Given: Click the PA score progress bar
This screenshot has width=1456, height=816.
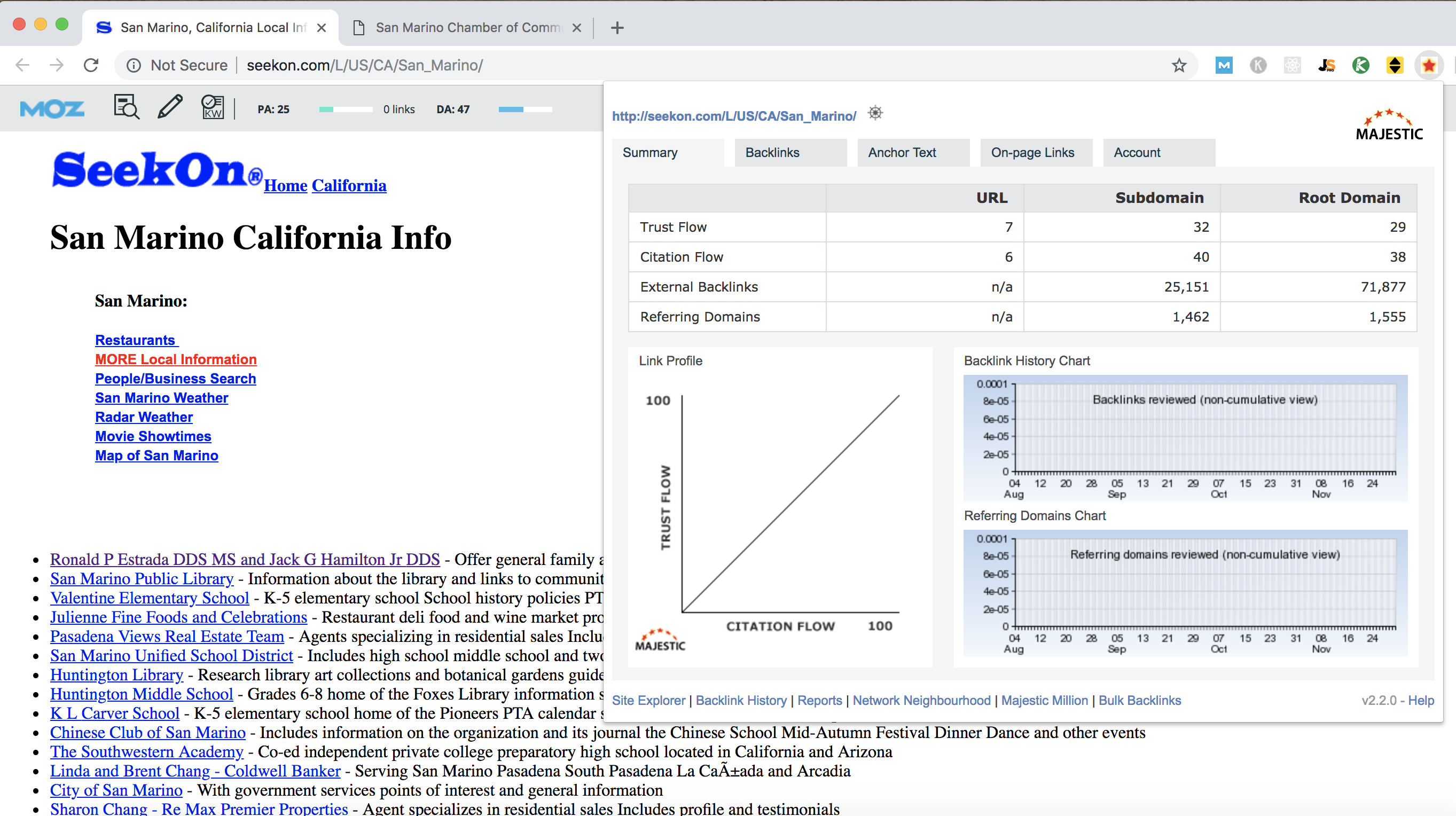Looking at the screenshot, I should coord(346,109).
